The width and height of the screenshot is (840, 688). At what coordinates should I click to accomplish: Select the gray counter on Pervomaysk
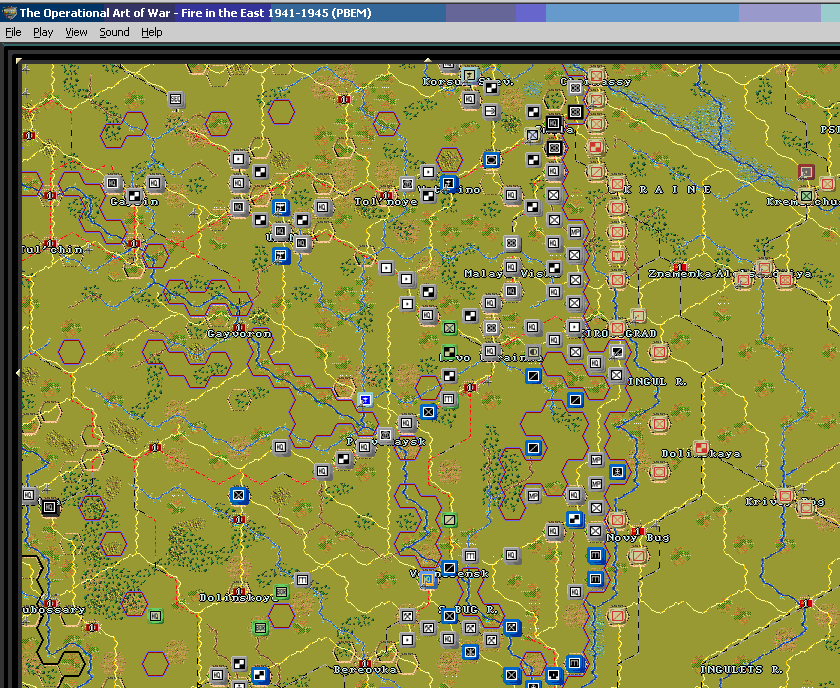pyautogui.click(x=385, y=435)
